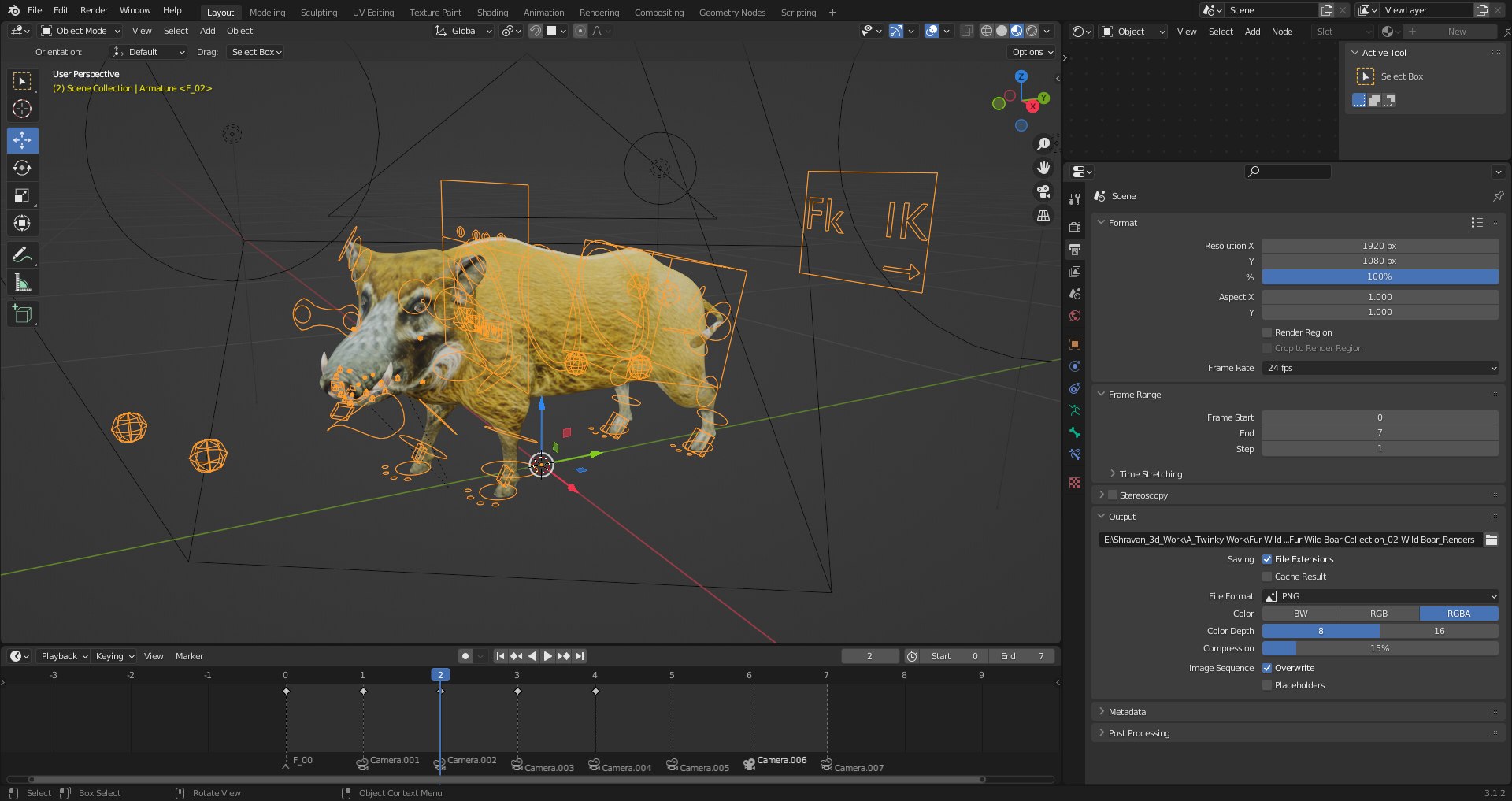Click Frame Range End field
The image size is (1512, 801).
tap(1380, 433)
